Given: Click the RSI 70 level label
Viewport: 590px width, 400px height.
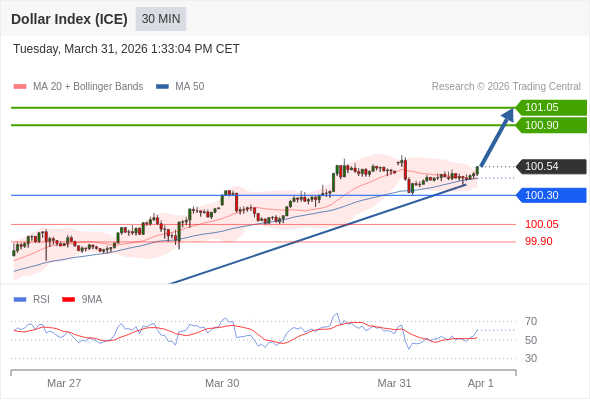Looking at the screenshot, I should pyautogui.click(x=531, y=321).
